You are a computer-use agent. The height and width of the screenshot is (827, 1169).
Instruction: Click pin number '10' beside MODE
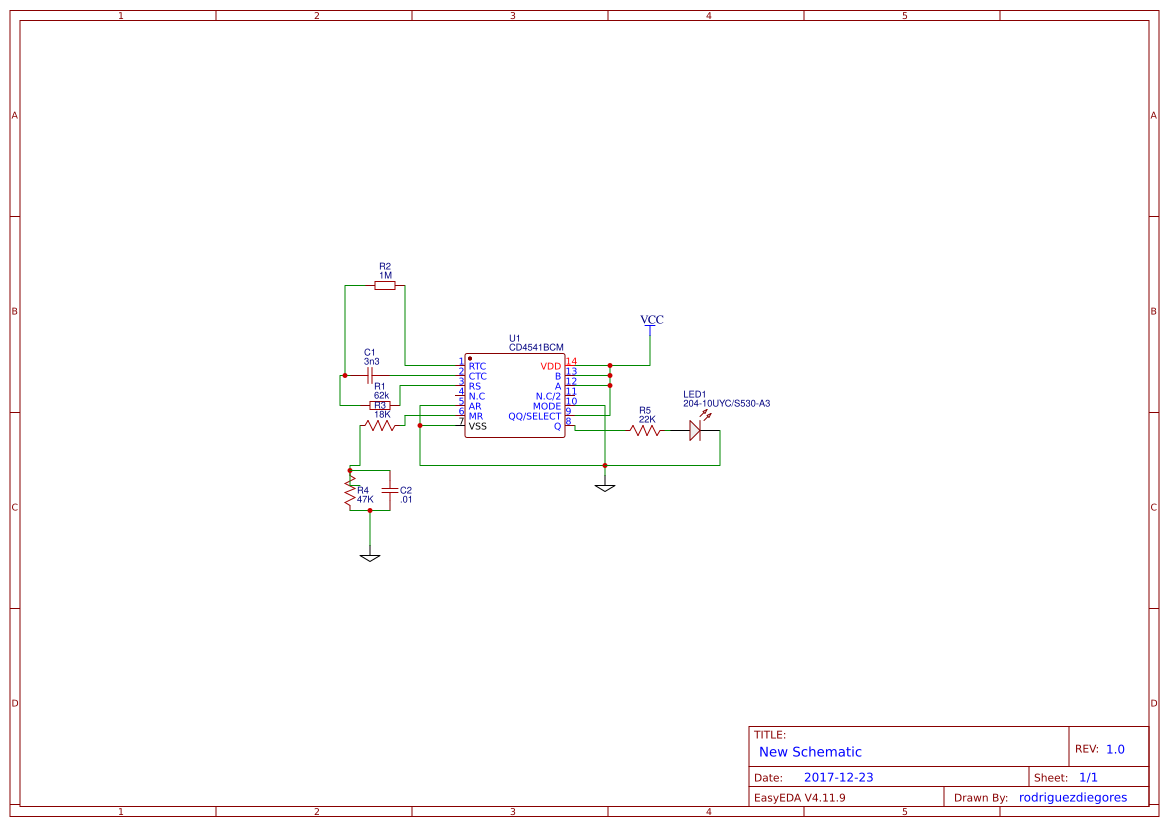pyautogui.click(x=571, y=401)
